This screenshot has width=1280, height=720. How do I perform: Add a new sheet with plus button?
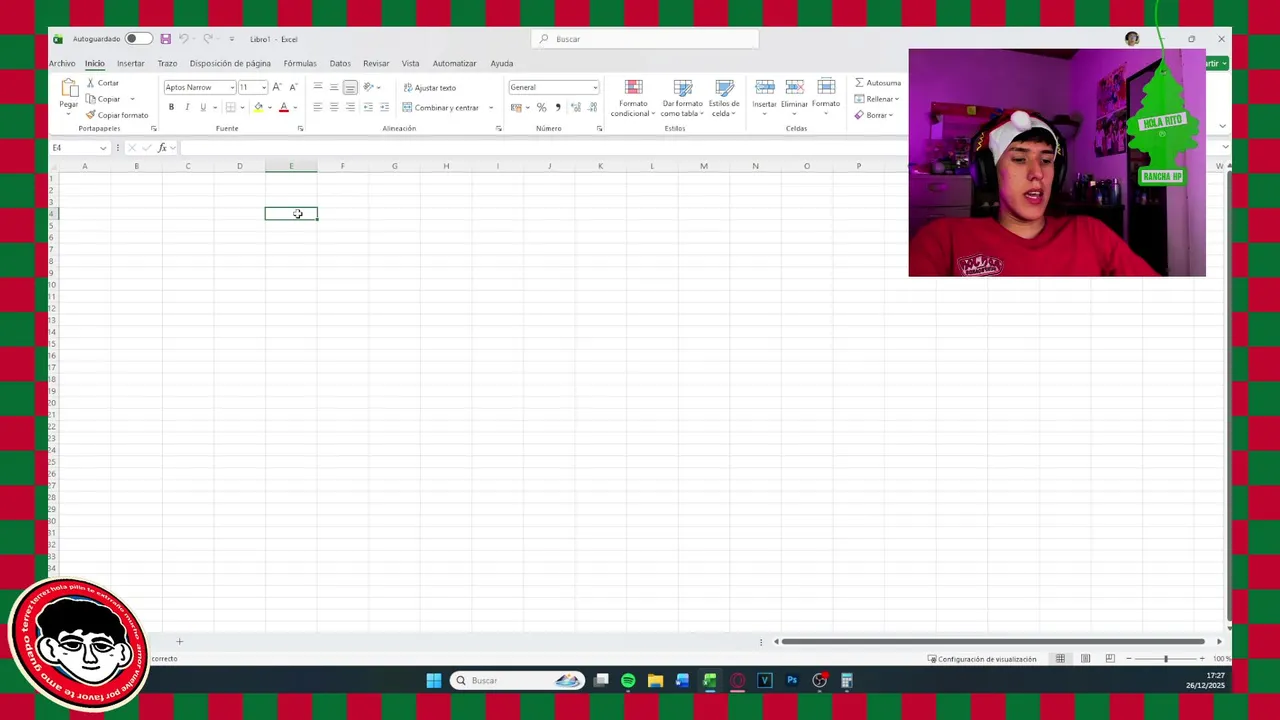click(180, 641)
